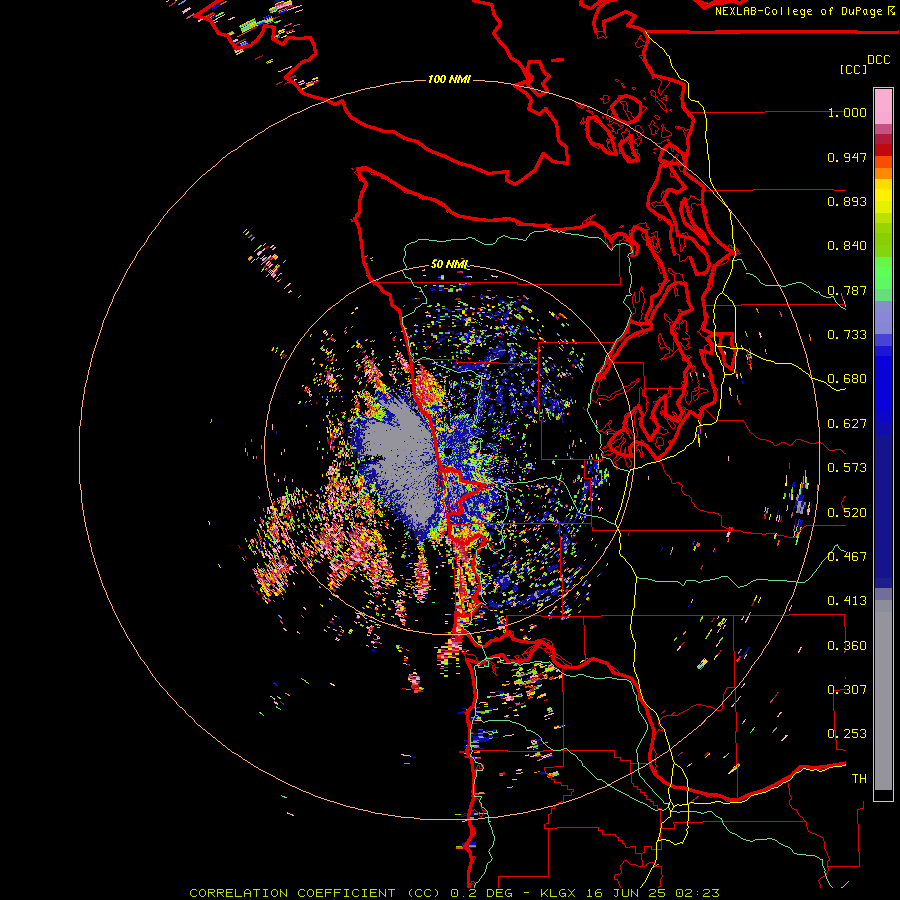
Task: Select the 0.307 legend value
Action: pyautogui.click(x=847, y=689)
